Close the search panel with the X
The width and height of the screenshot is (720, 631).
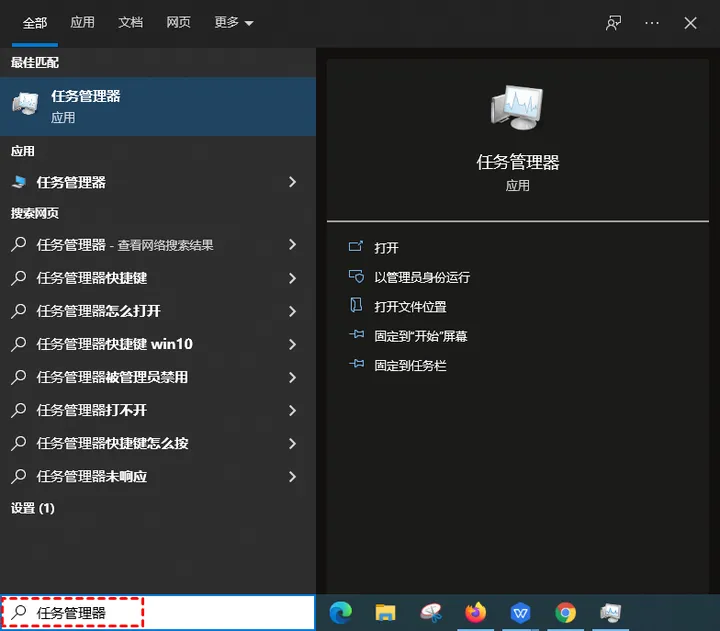690,23
